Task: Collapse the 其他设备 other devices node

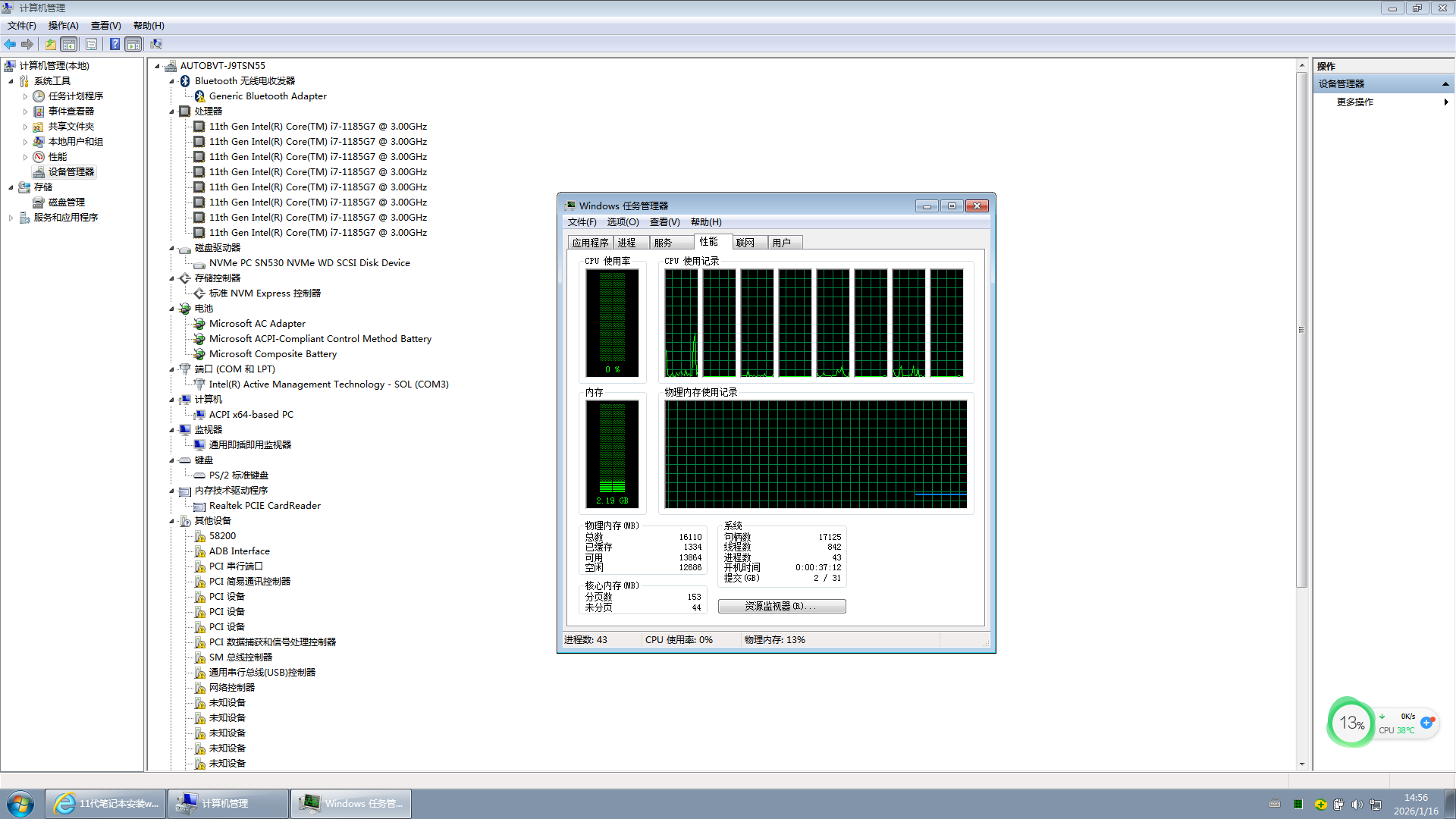Action: (x=171, y=521)
